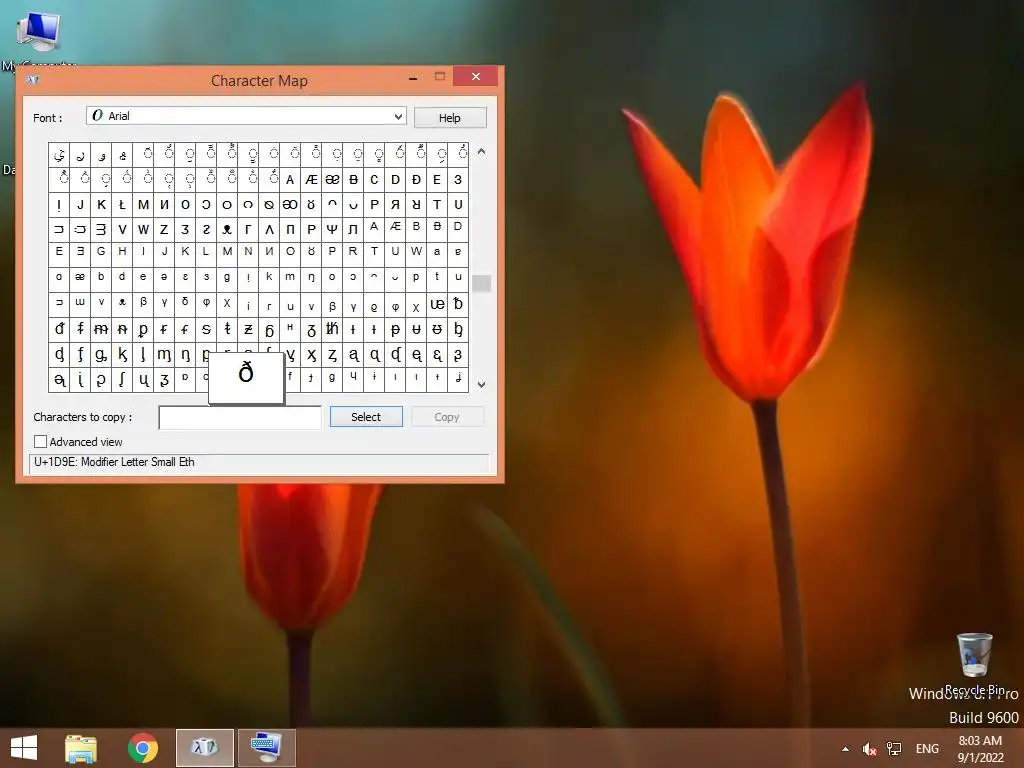Close the Character Map window

[475, 76]
